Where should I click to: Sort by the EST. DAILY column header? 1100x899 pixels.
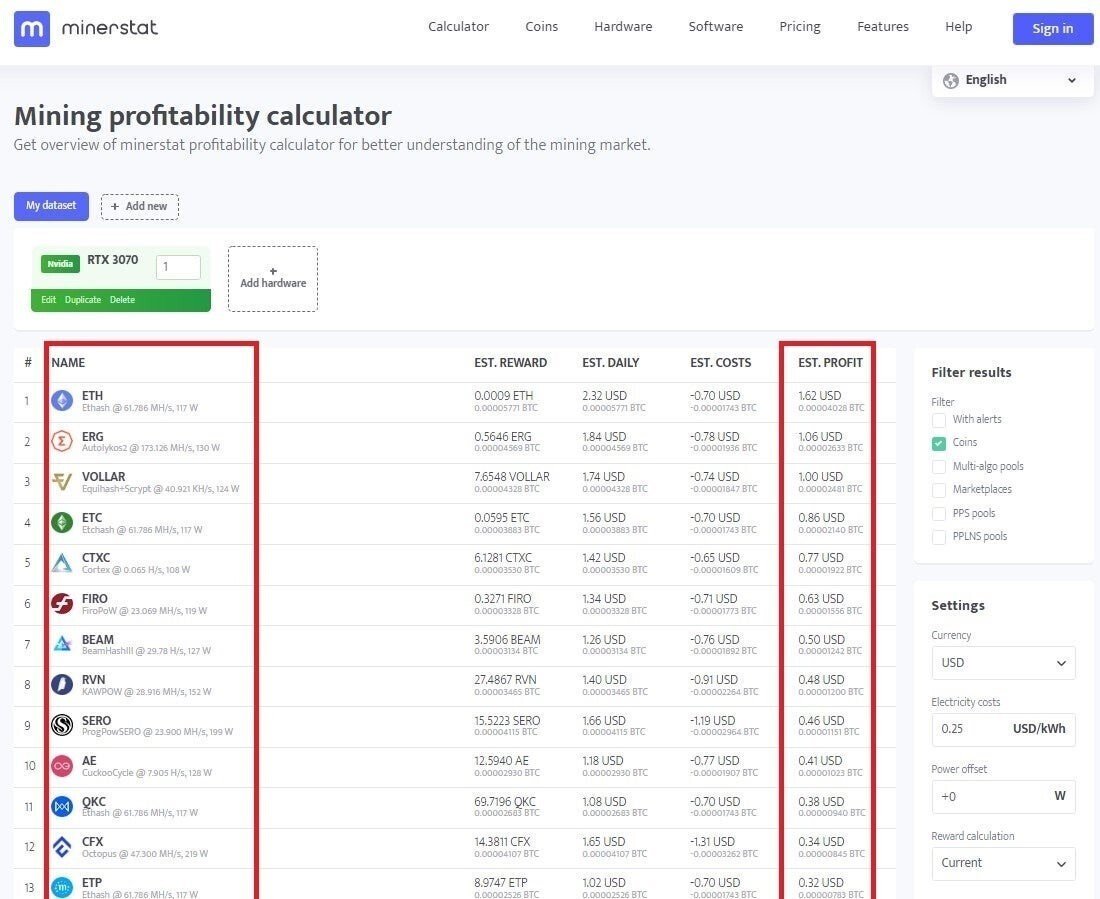coord(610,363)
